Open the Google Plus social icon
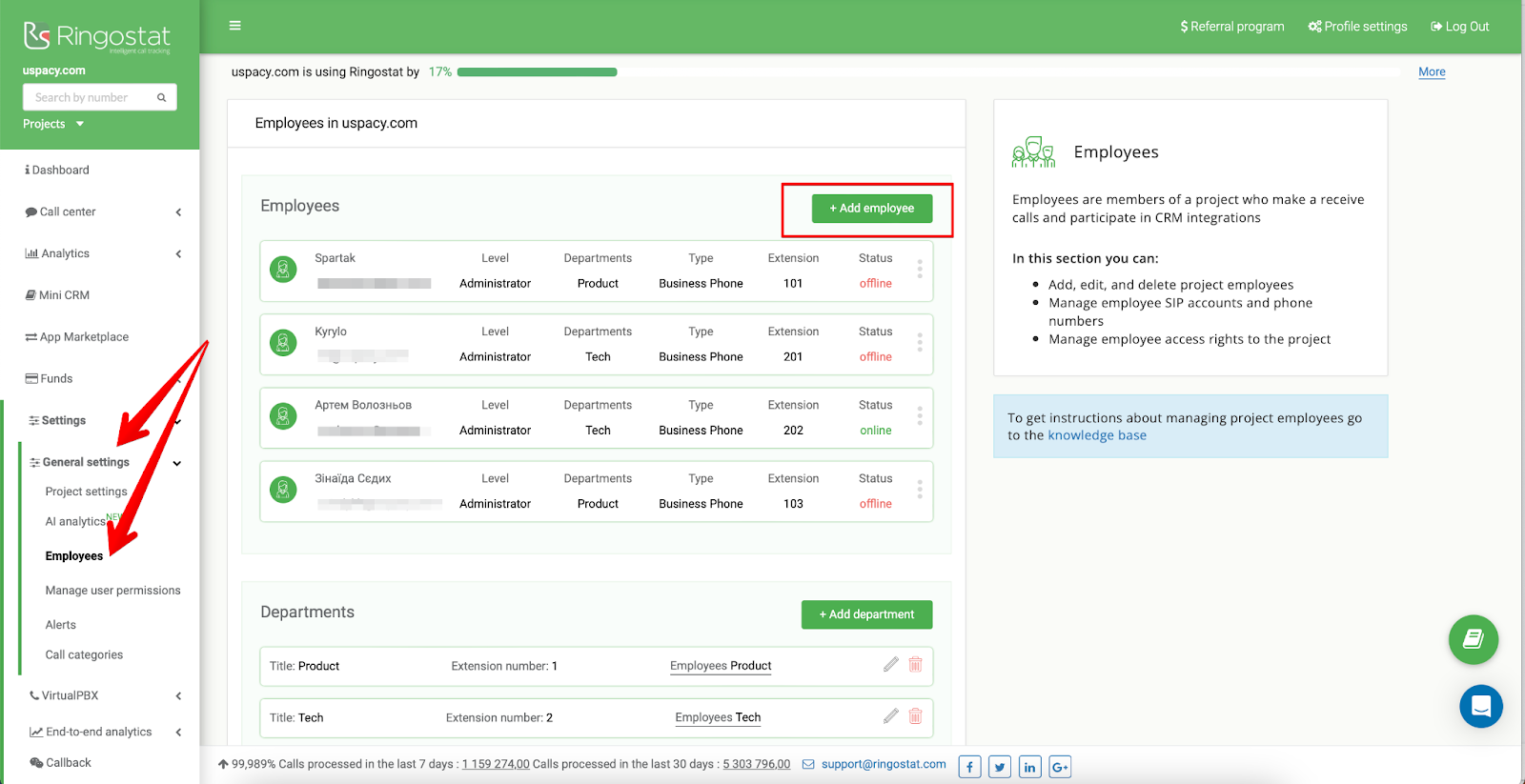This screenshot has width=1525, height=784. pos(1060,766)
